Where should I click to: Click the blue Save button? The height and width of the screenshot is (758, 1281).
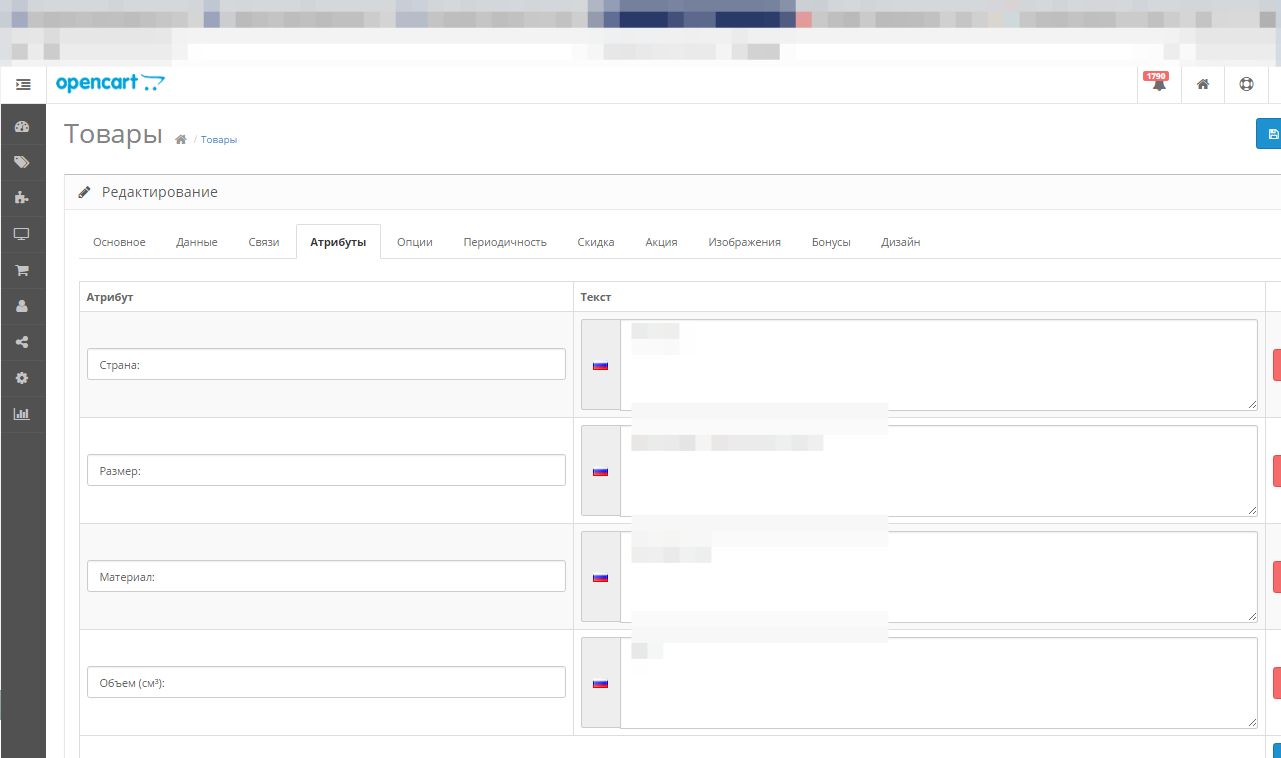(x=1269, y=134)
